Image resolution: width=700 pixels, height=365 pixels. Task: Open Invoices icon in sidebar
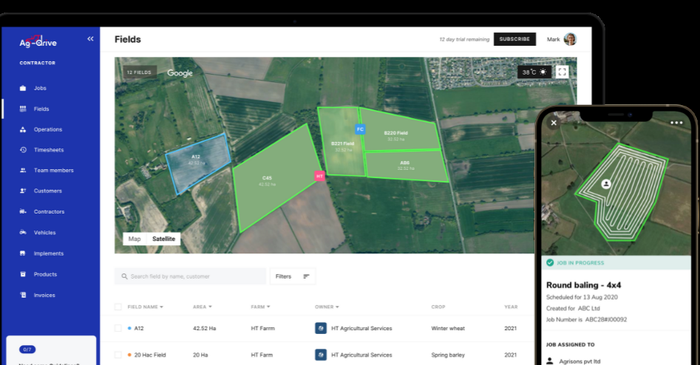click(23, 295)
